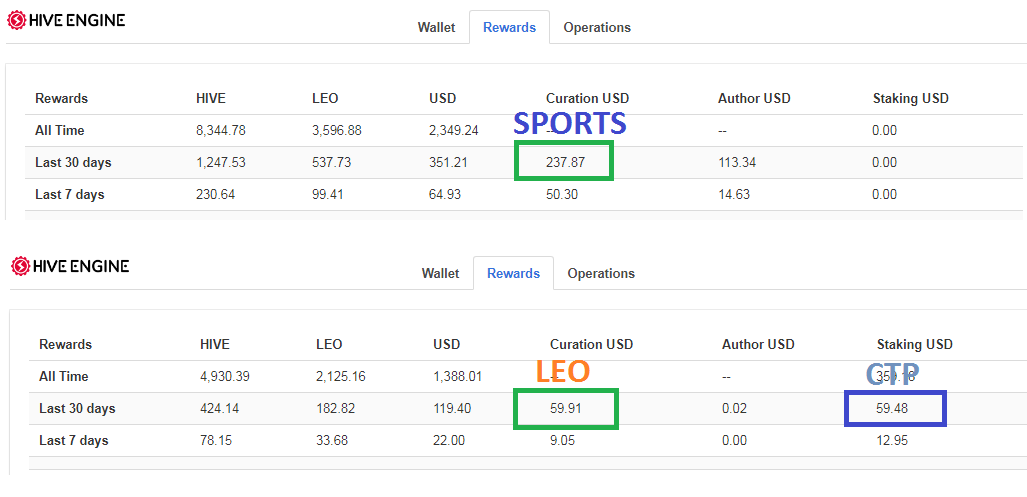Image resolution: width=1027 pixels, height=497 pixels.
Task: Click the top HIVE ENGINE brand text
Action: tap(77, 20)
